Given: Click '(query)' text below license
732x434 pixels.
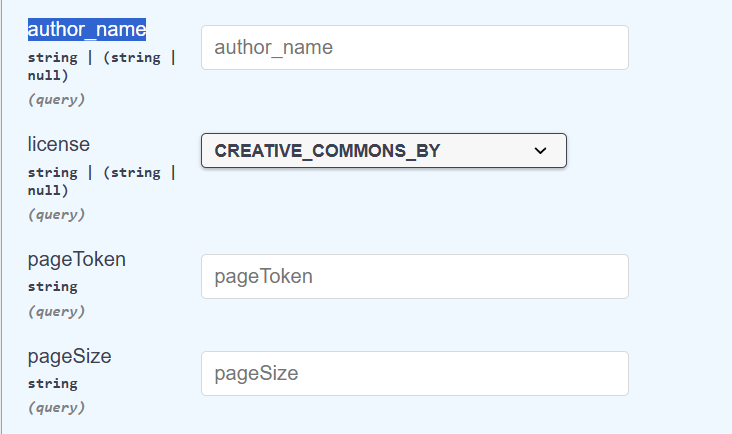Looking at the screenshot, I should pos(56,214).
